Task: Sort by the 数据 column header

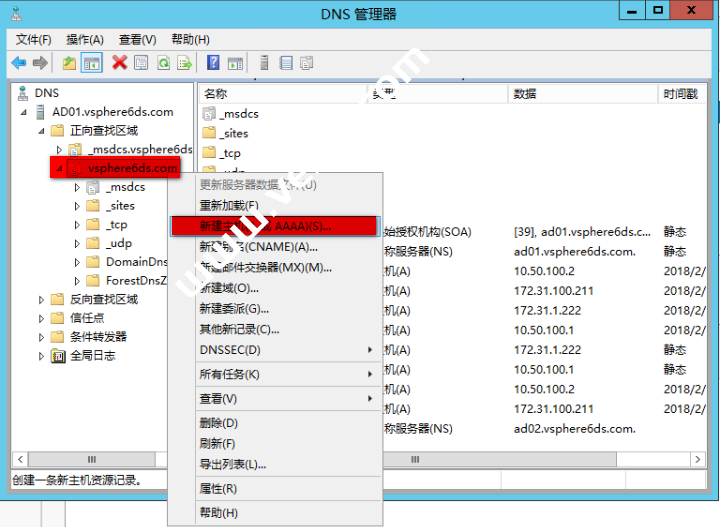Action: (x=583, y=94)
